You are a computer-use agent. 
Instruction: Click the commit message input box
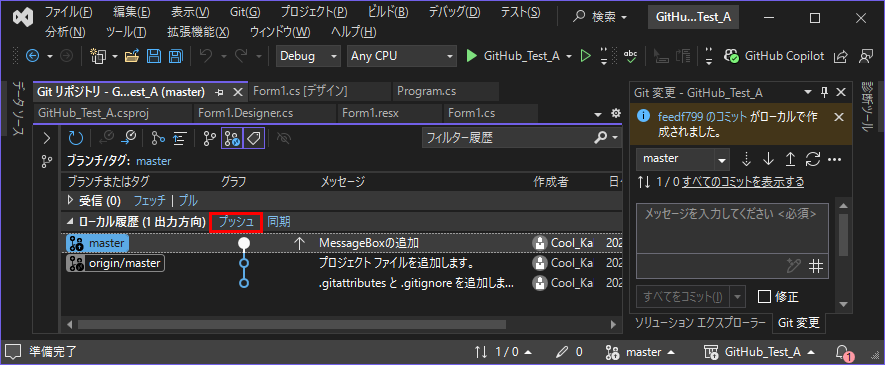[733, 228]
